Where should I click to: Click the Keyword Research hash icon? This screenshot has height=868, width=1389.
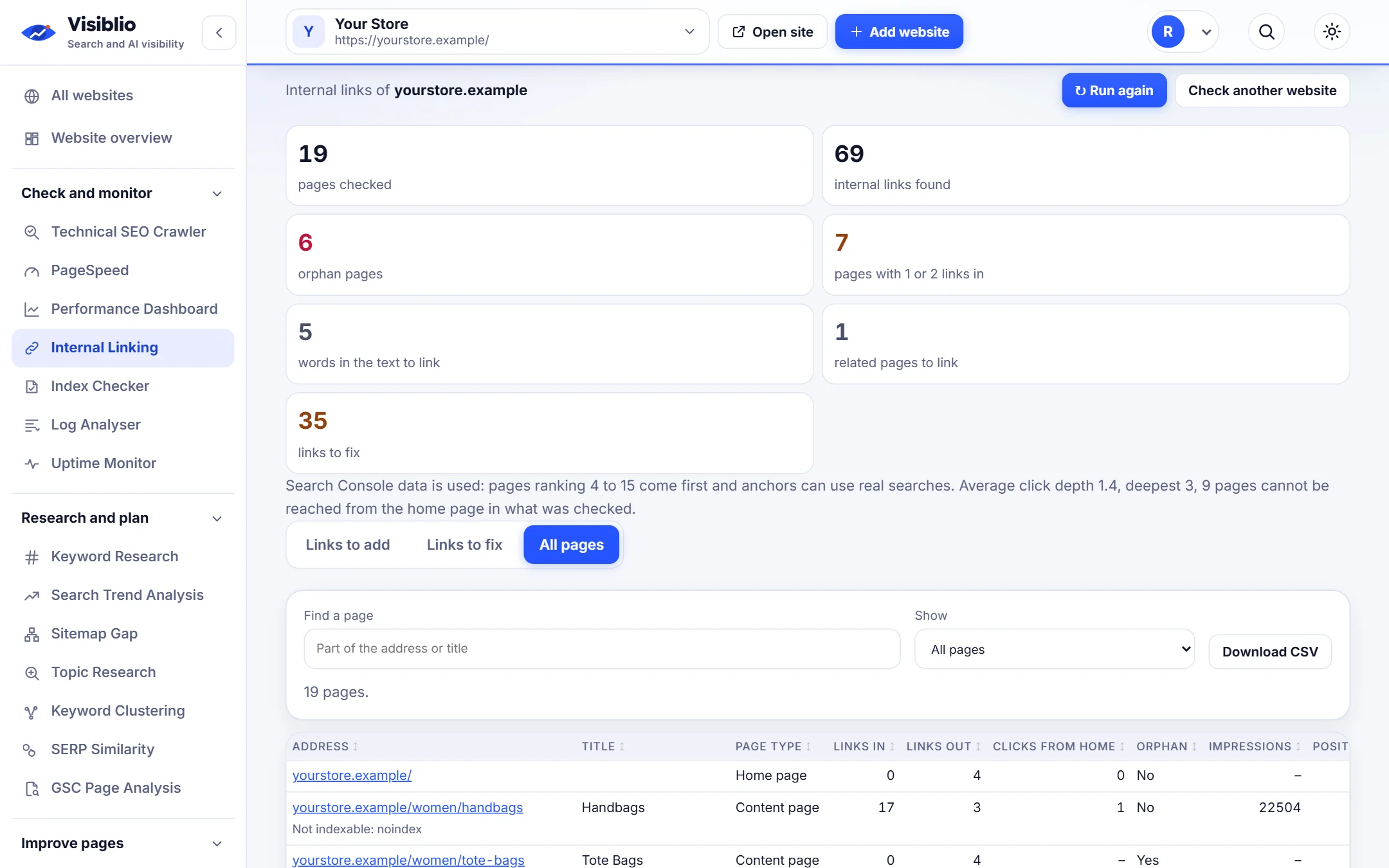pos(32,557)
